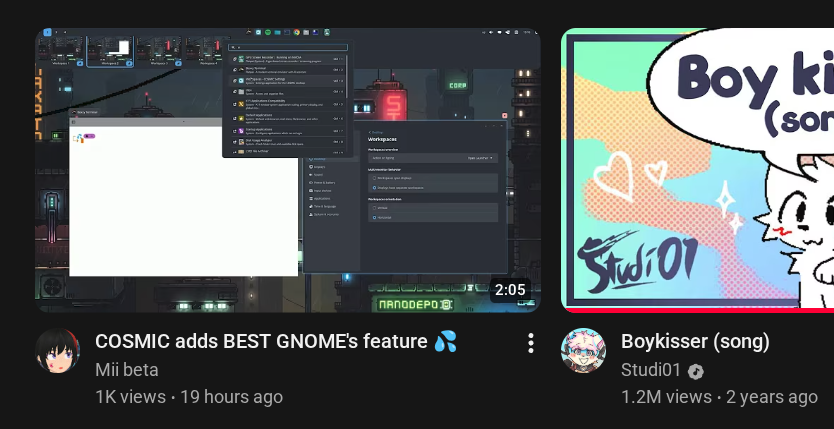Click title "COSMIC adds BEST GNOME's feature"
The height and width of the screenshot is (429, 834).
tap(276, 341)
